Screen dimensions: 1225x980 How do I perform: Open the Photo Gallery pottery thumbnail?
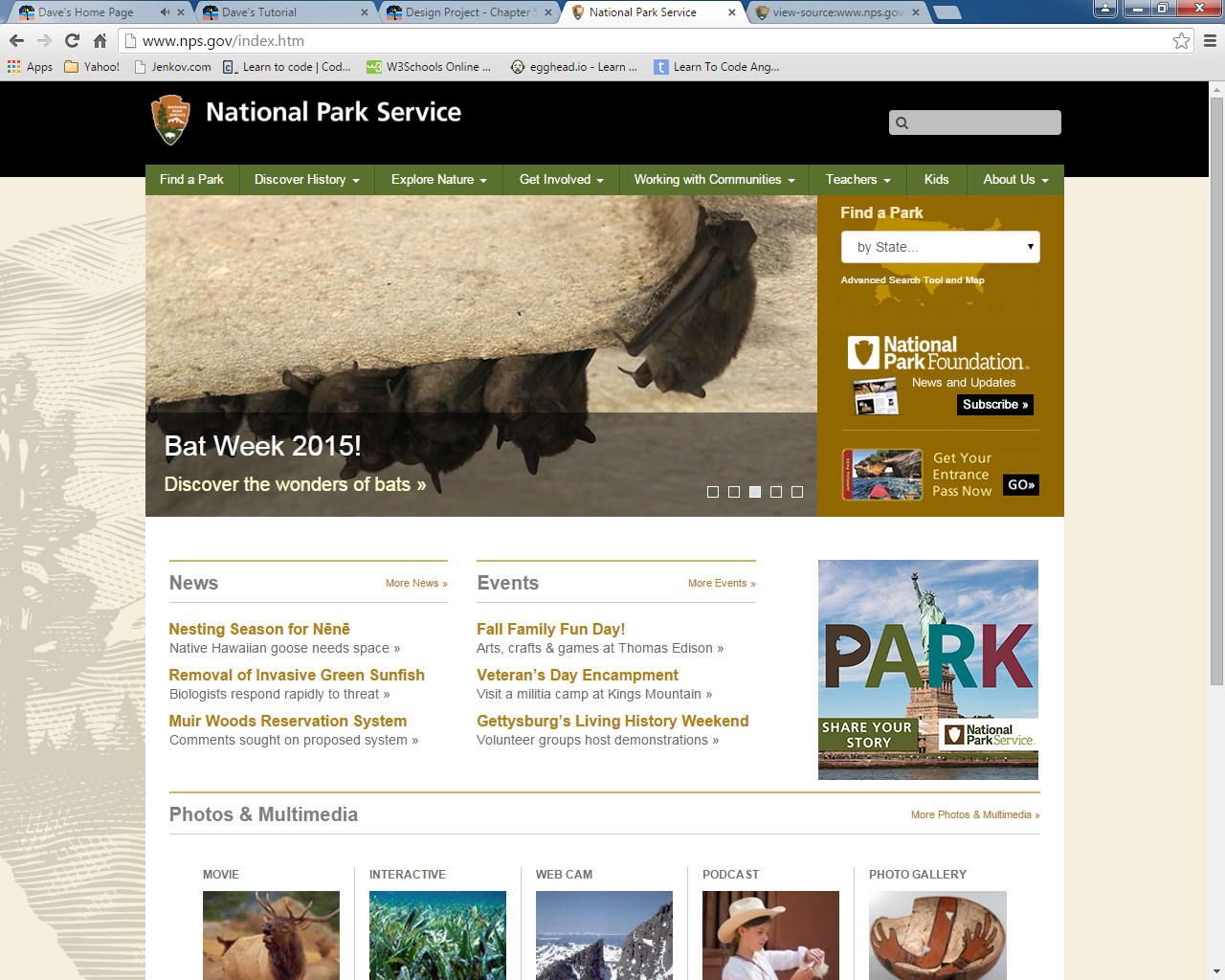[x=938, y=935]
